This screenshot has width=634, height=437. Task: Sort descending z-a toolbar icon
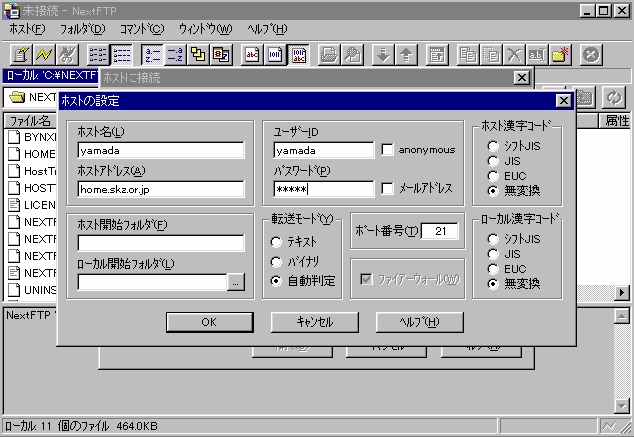(175, 54)
